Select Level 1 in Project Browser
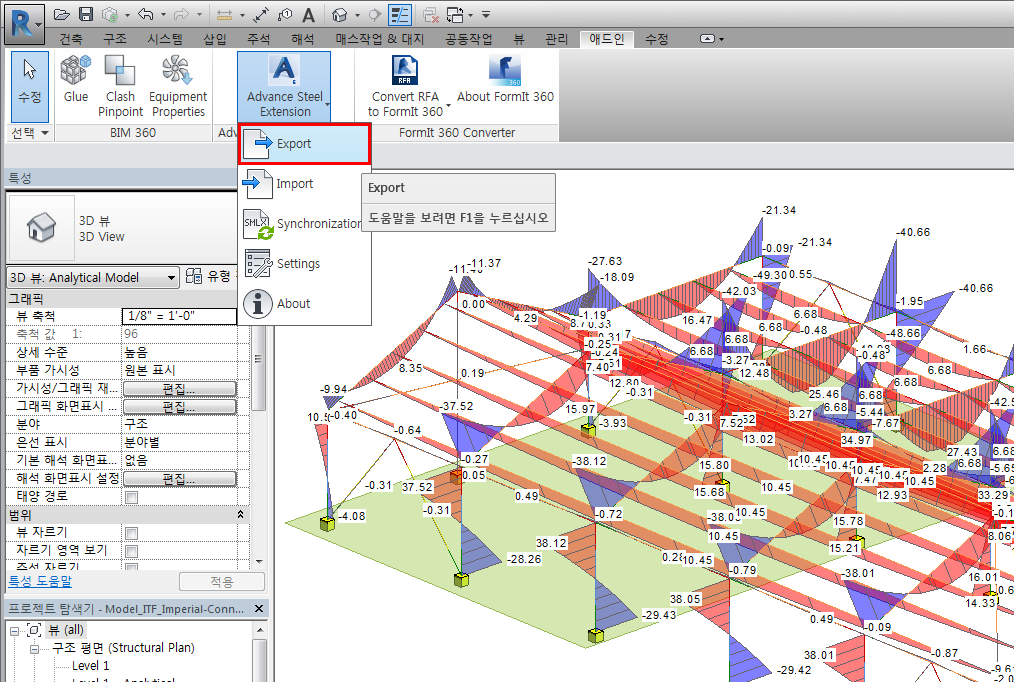The image size is (1014, 682). pos(91,666)
